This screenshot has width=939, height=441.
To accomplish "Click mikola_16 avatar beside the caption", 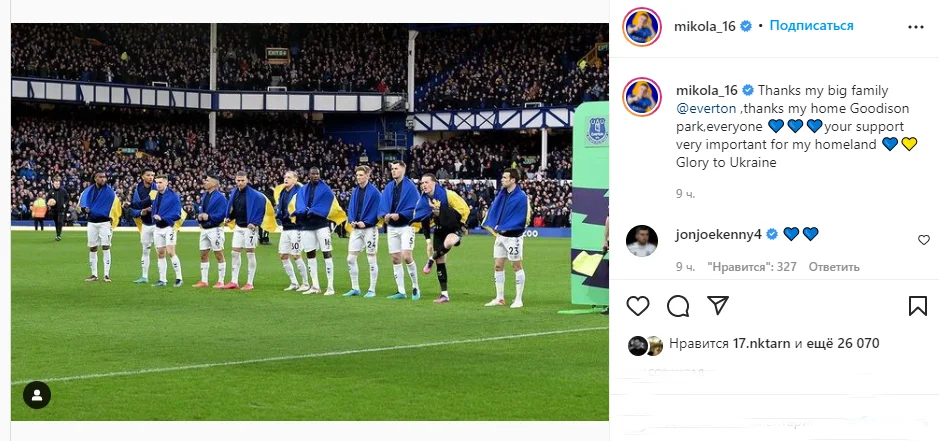I will click(642, 96).
